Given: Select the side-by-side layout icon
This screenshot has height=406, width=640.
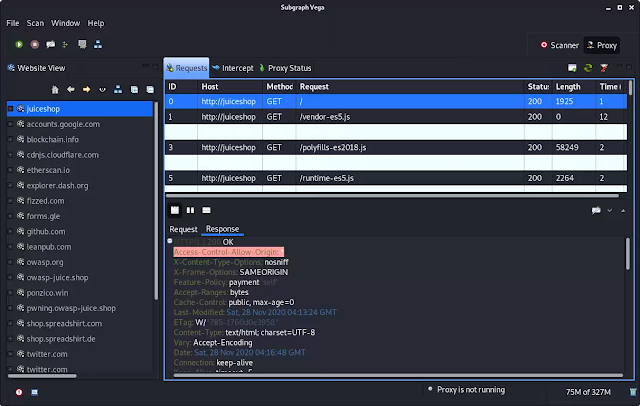Looking at the screenshot, I should (x=191, y=210).
